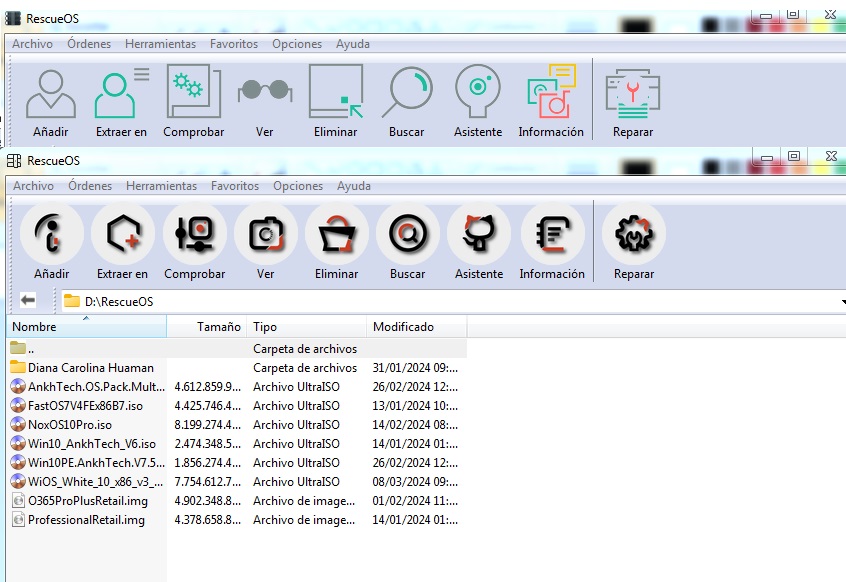846x582 pixels.
Task: Sort list by Modificado column header
Action: (x=417, y=327)
